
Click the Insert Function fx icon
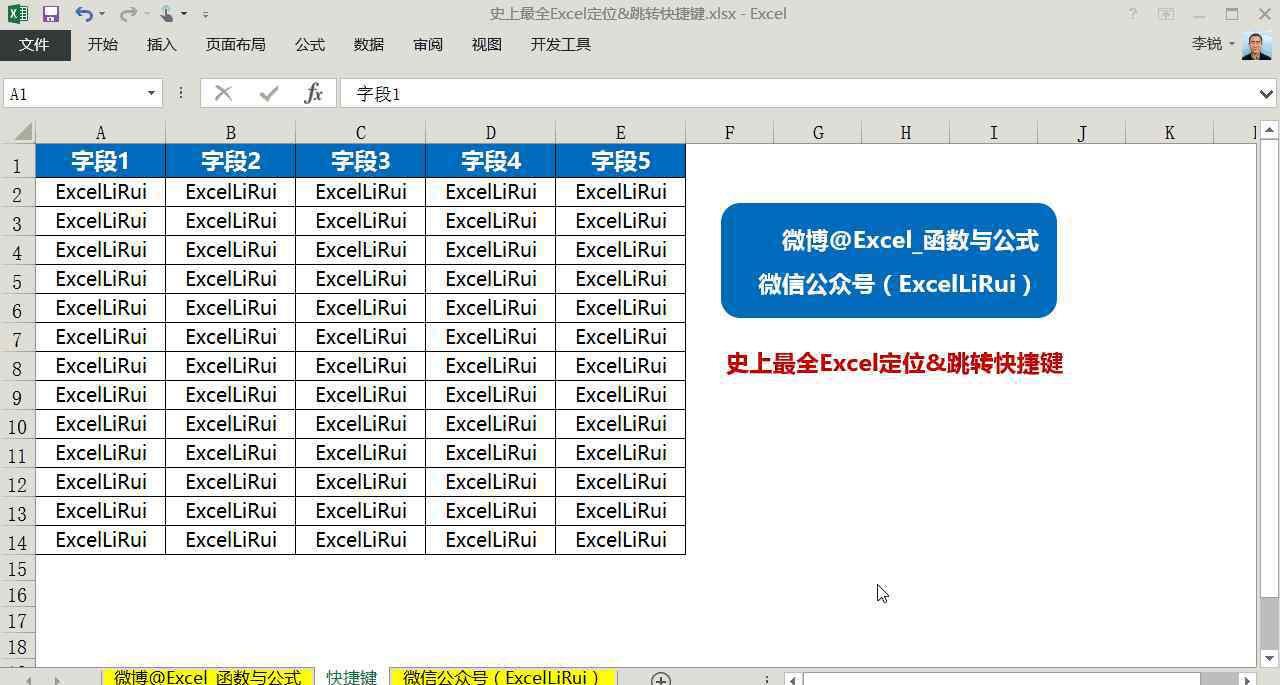[x=313, y=93]
